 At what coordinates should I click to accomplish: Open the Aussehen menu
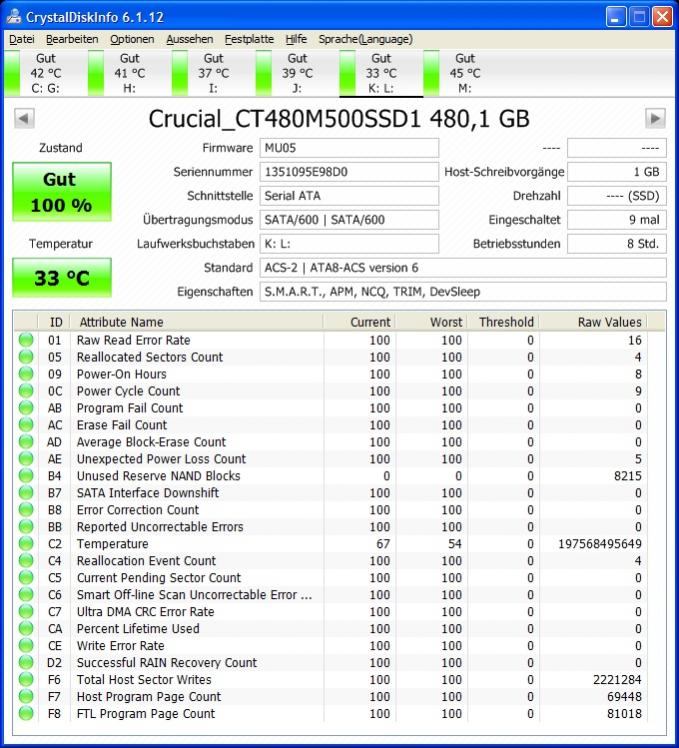click(189, 39)
